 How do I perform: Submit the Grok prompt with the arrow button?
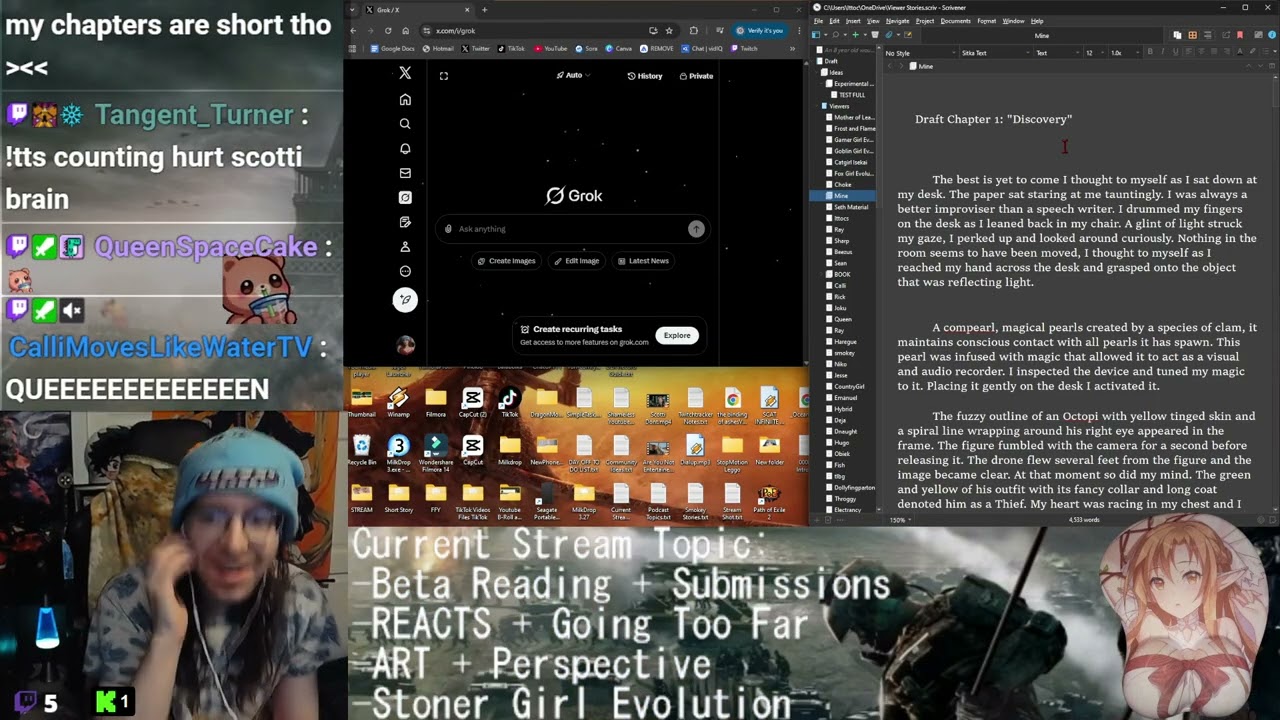(696, 229)
